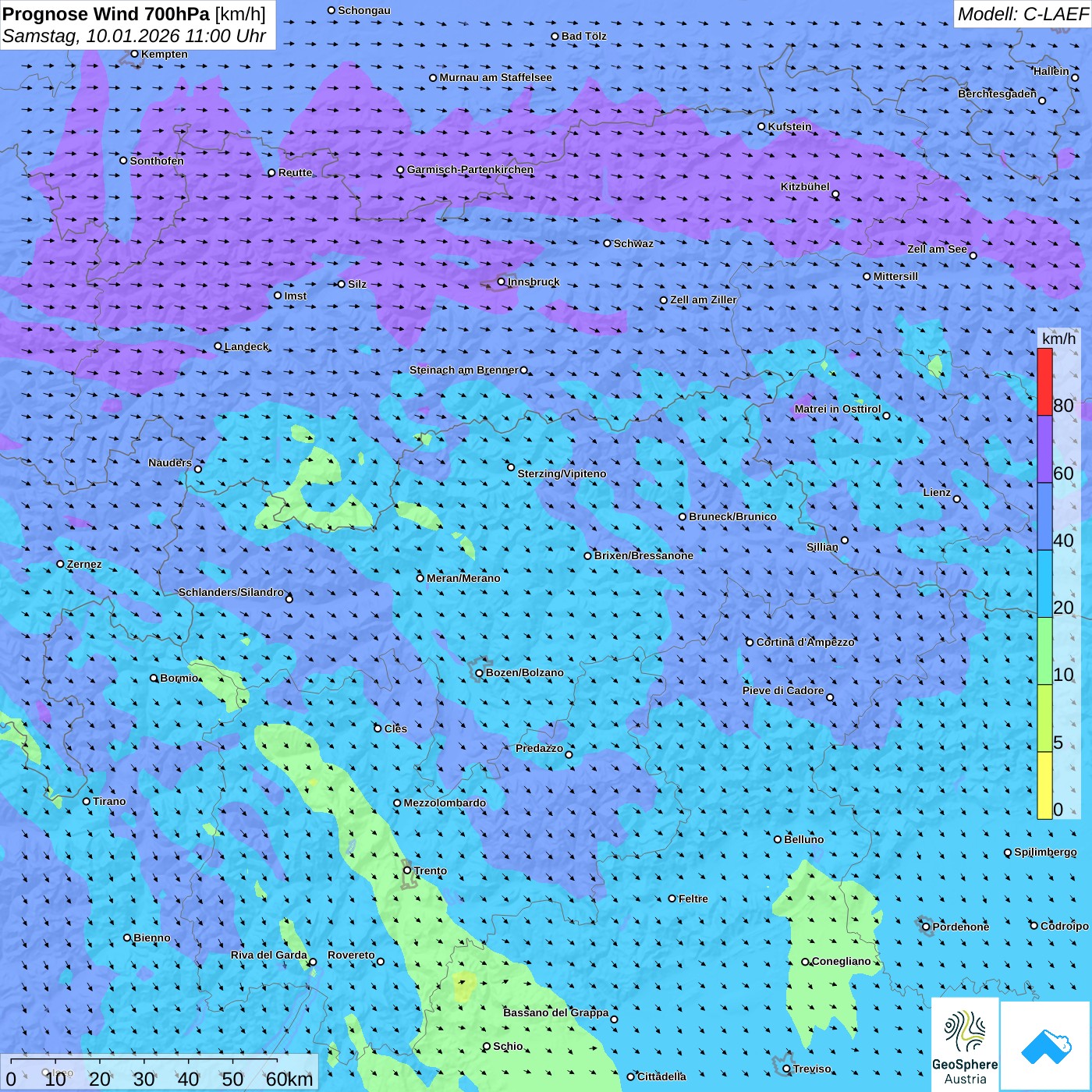Click the Imst label
This screenshot has height=1092, width=1092.
295,296
